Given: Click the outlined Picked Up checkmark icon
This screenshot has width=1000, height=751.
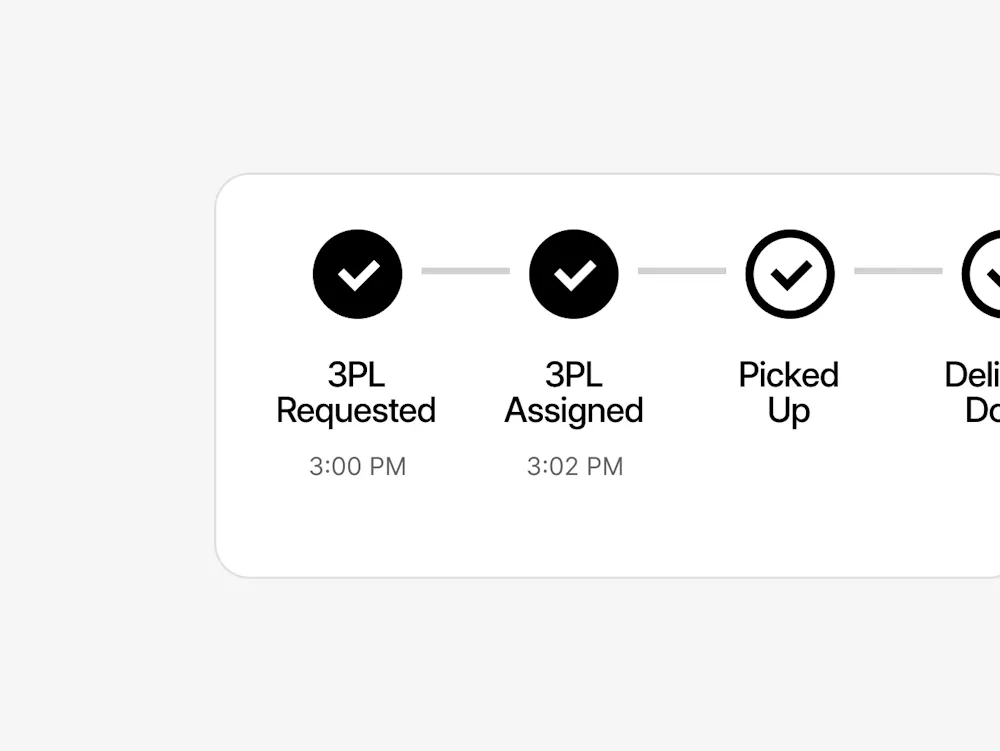Looking at the screenshot, I should pos(790,274).
